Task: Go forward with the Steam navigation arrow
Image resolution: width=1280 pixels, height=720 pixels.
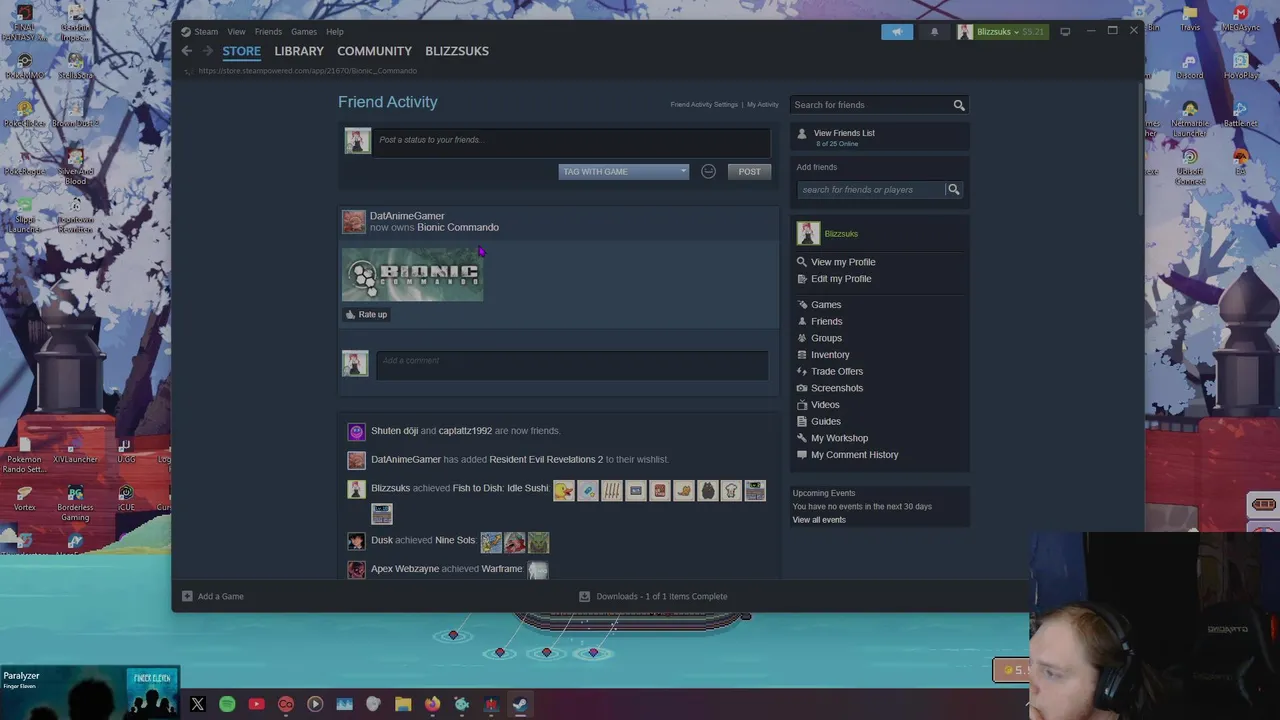Action: (208, 51)
